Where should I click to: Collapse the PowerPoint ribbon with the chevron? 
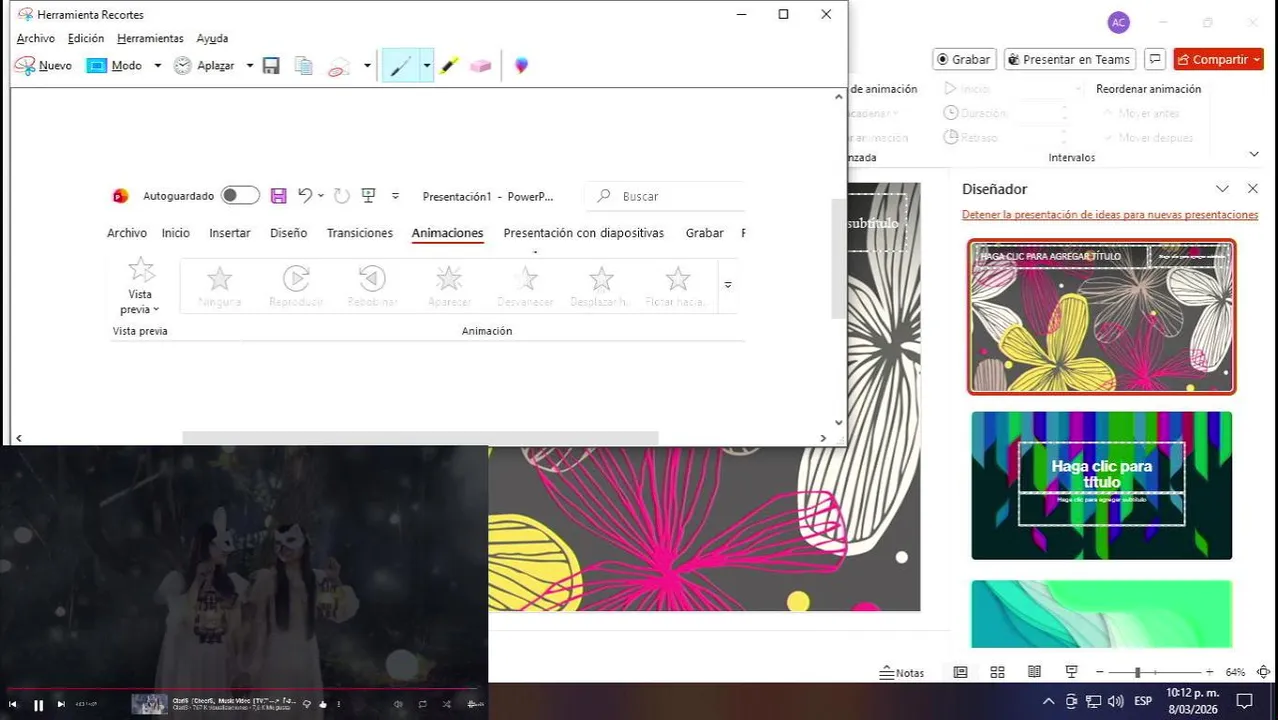(x=1254, y=154)
